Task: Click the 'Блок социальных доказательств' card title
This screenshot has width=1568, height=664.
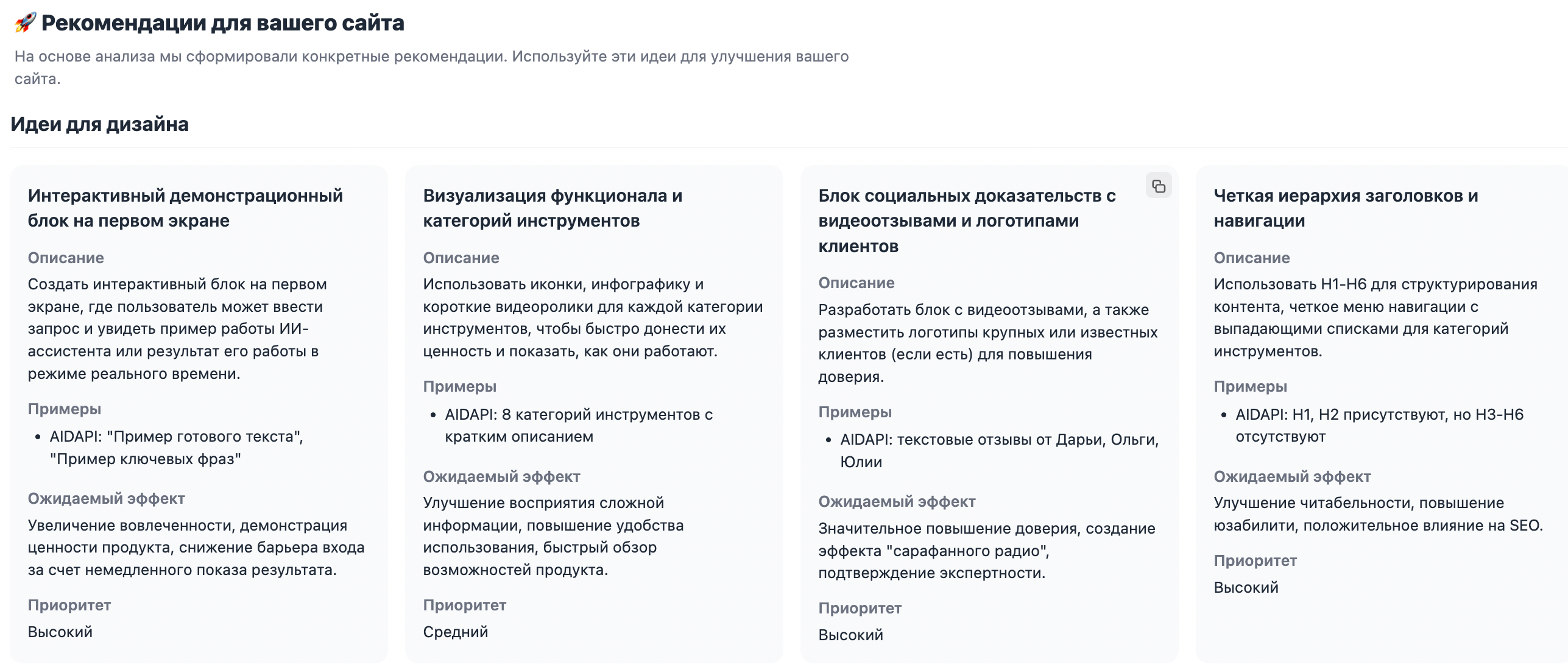Action: 966,221
